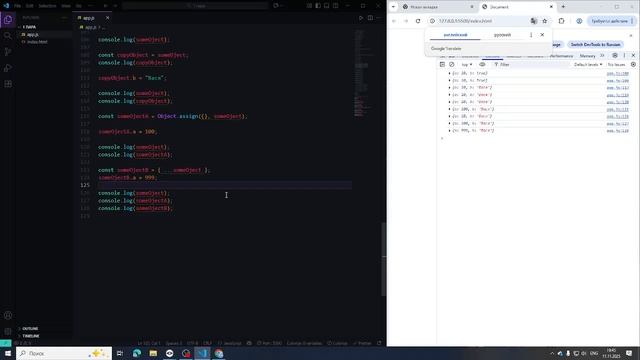Click the console Filter field

[531, 64]
